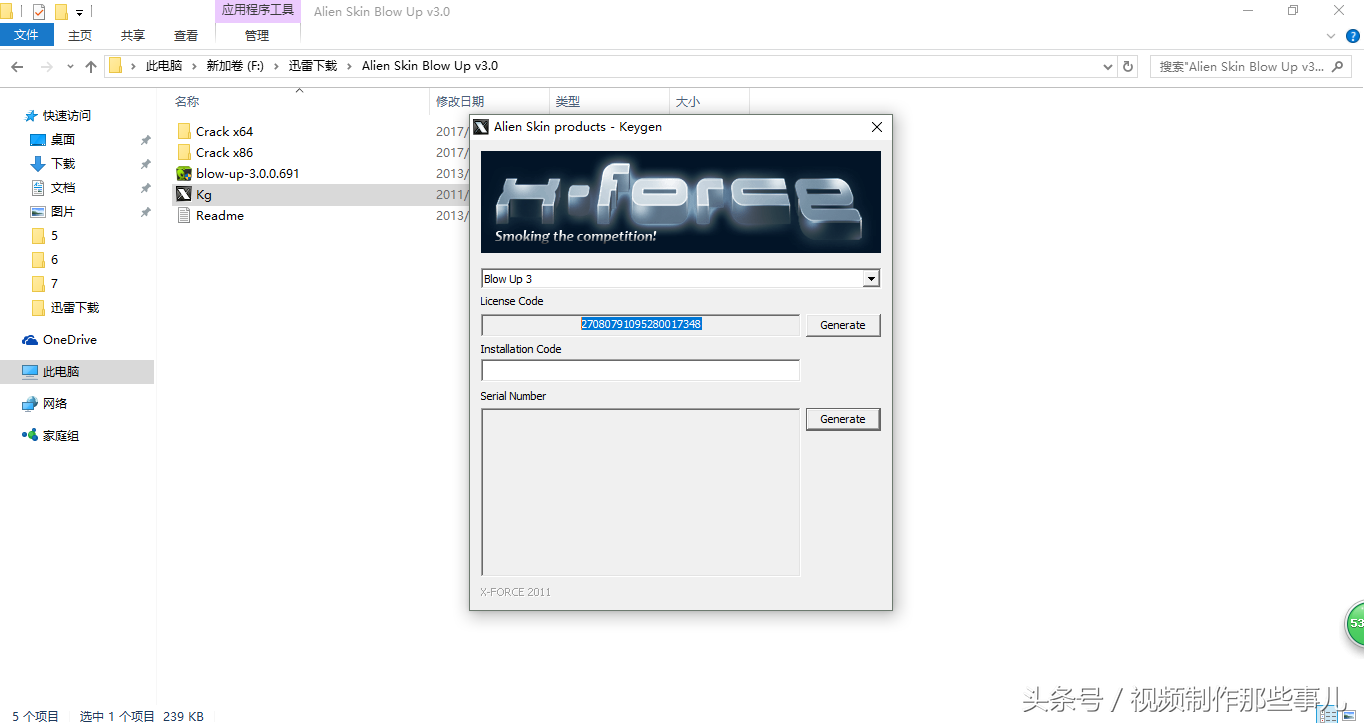The height and width of the screenshot is (723, 1364).
Task: Unpin 下载 using its pin icon
Action: click(146, 164)
